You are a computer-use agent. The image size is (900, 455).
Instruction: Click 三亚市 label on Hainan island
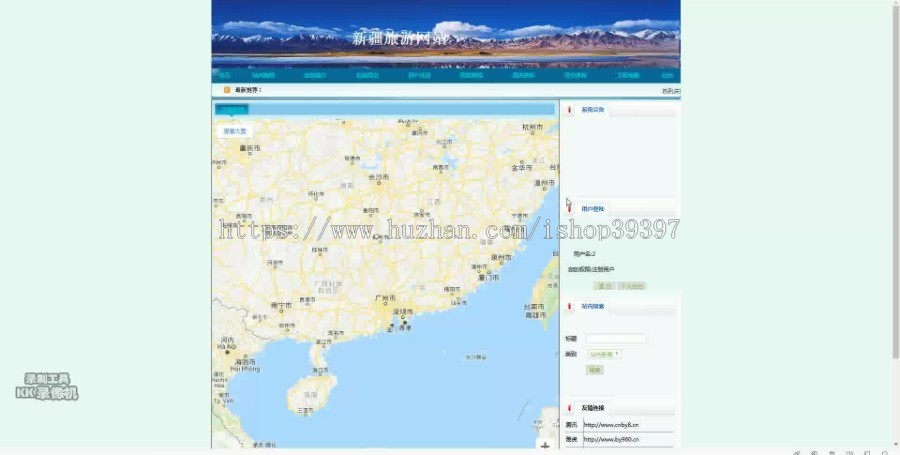click(x=305, y=411)
